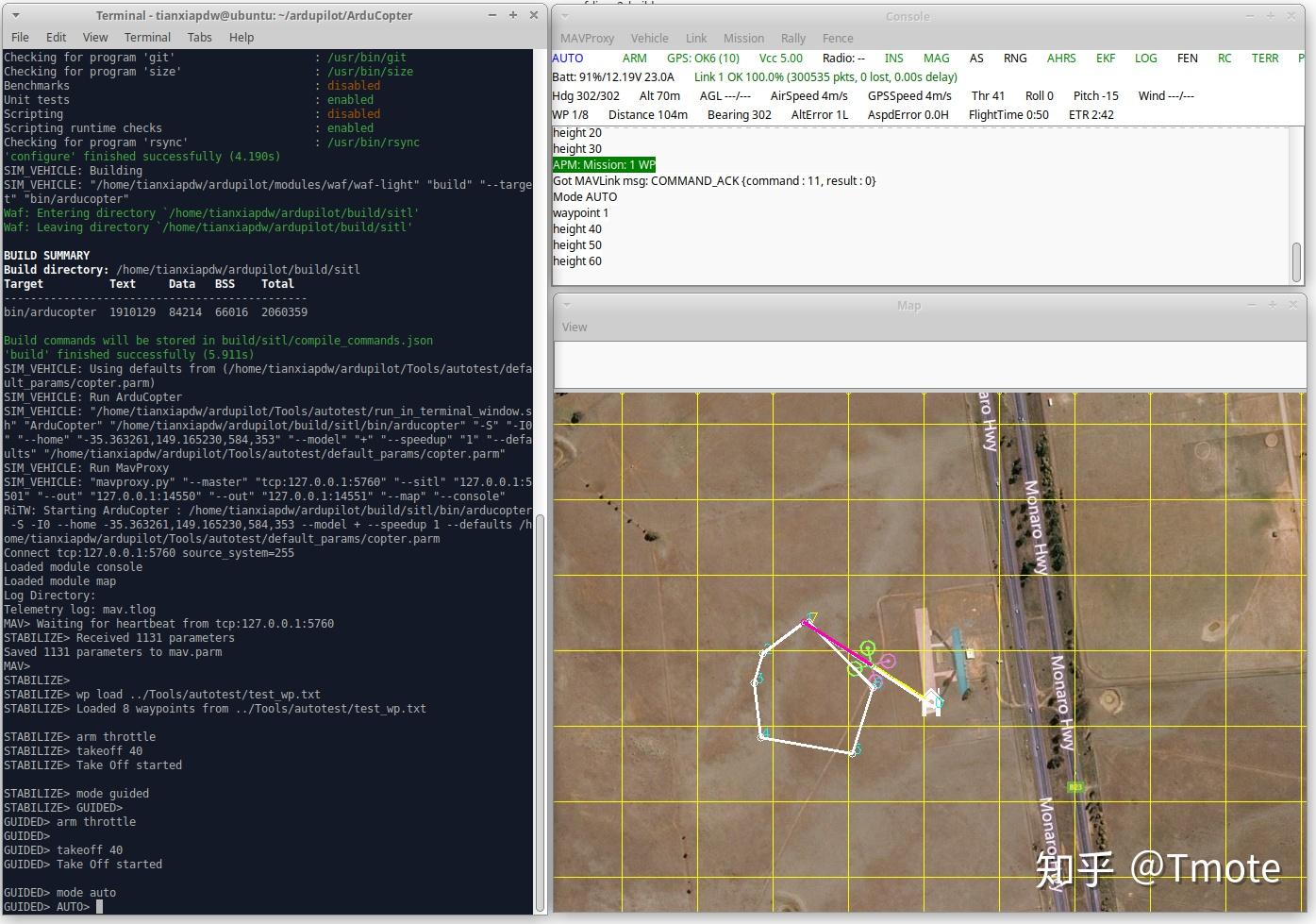
Task: Collapse the Map panel using its chevron
Action: tap(567, 305)
